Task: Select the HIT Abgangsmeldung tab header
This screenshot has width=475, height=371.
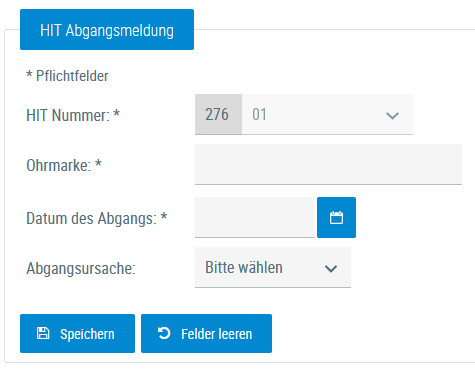Action: [107, 30]
